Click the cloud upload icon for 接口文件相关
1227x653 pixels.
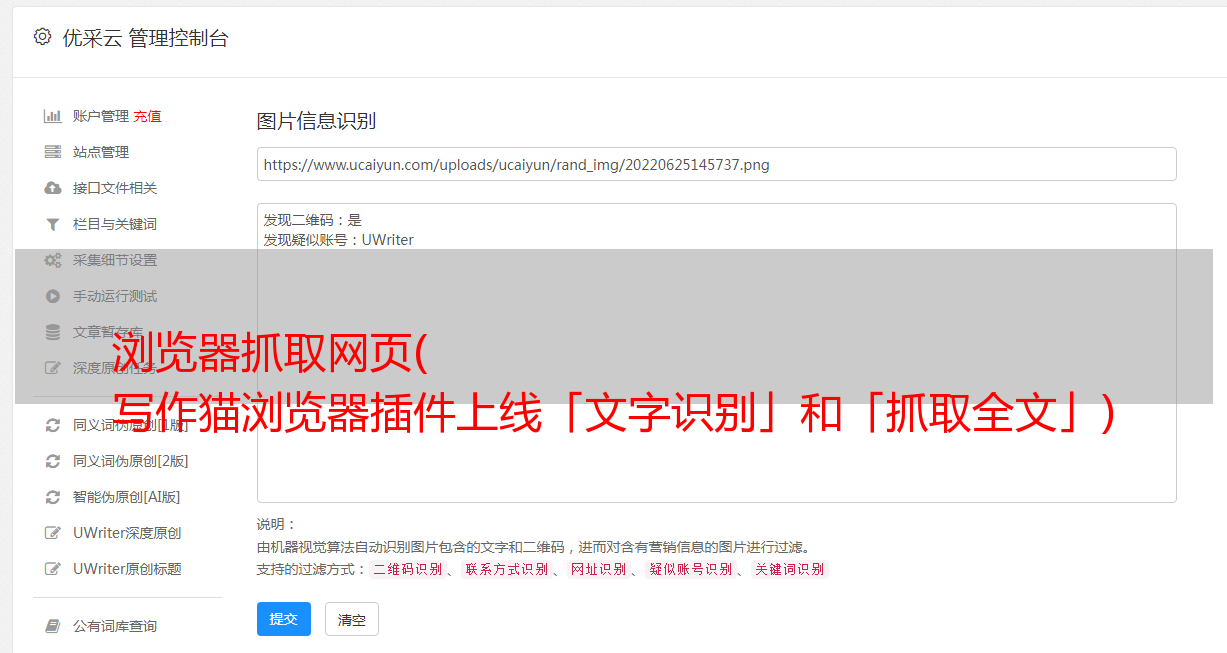[x=53, y=188]
